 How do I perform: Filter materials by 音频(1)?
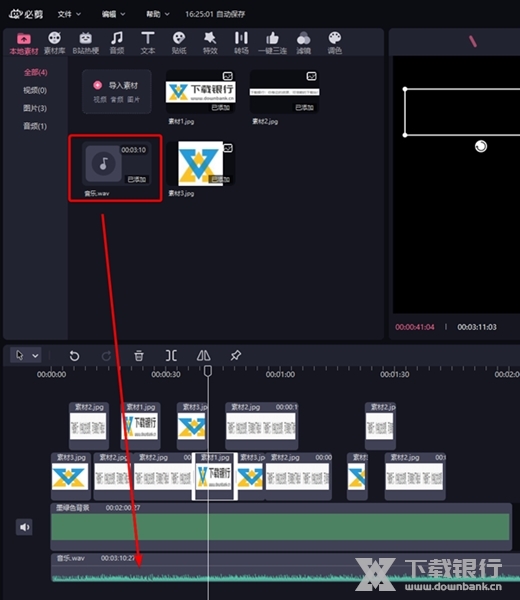click(x=35, y=126)
